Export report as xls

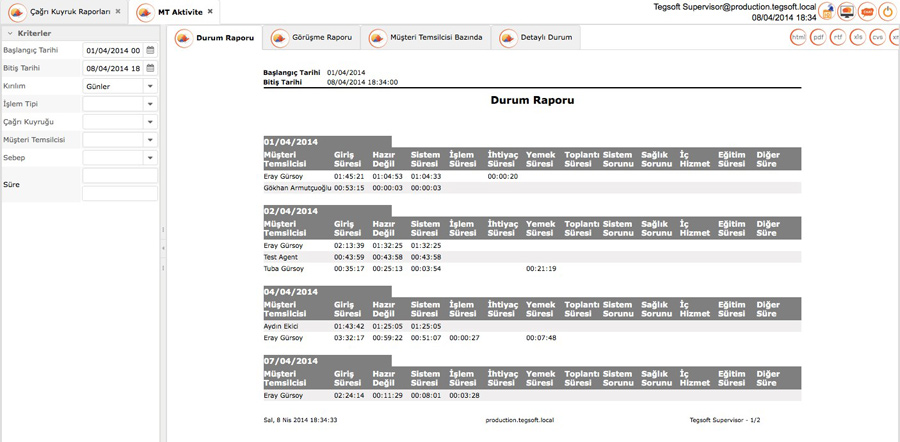(858, 37)
